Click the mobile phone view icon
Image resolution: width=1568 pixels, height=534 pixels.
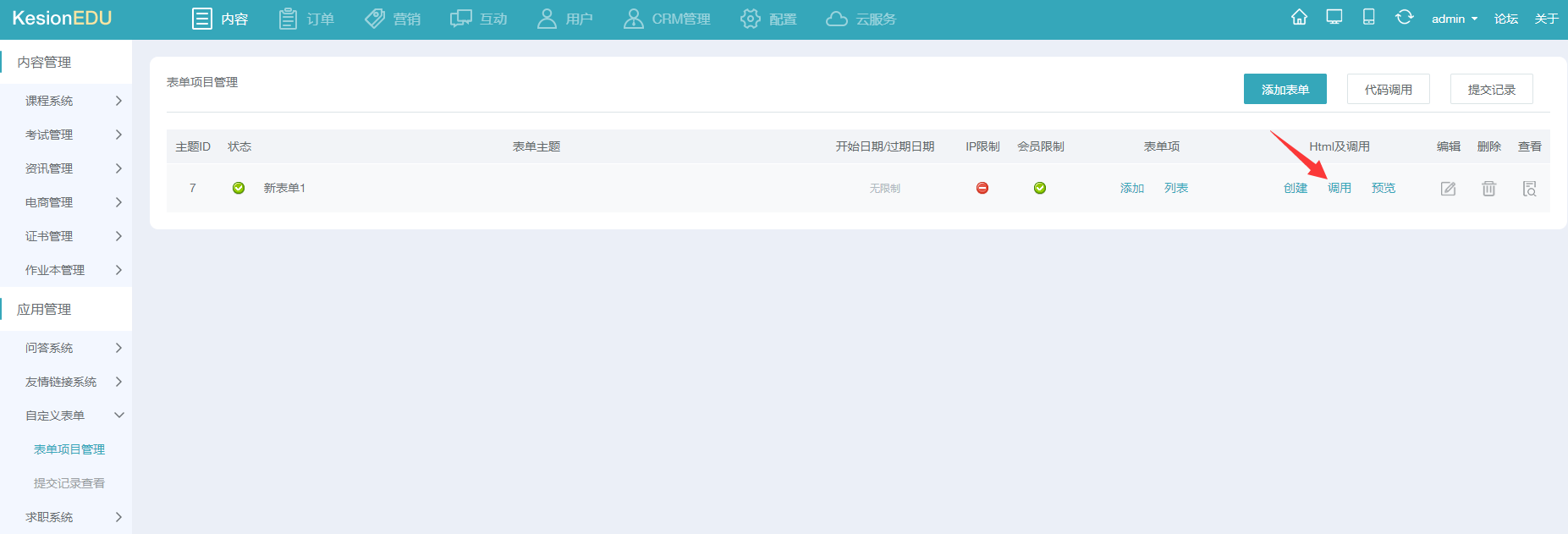tap(1368, 18)
